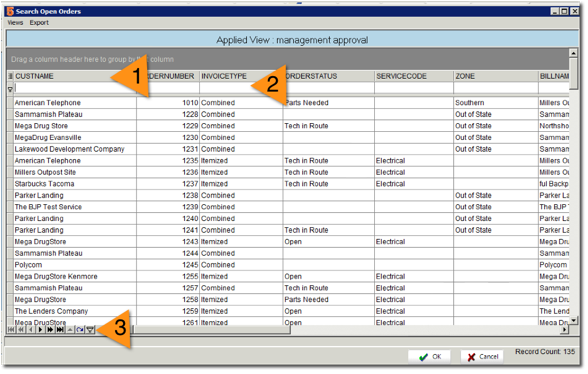Click order number 1010 cell

click(168, 103)
